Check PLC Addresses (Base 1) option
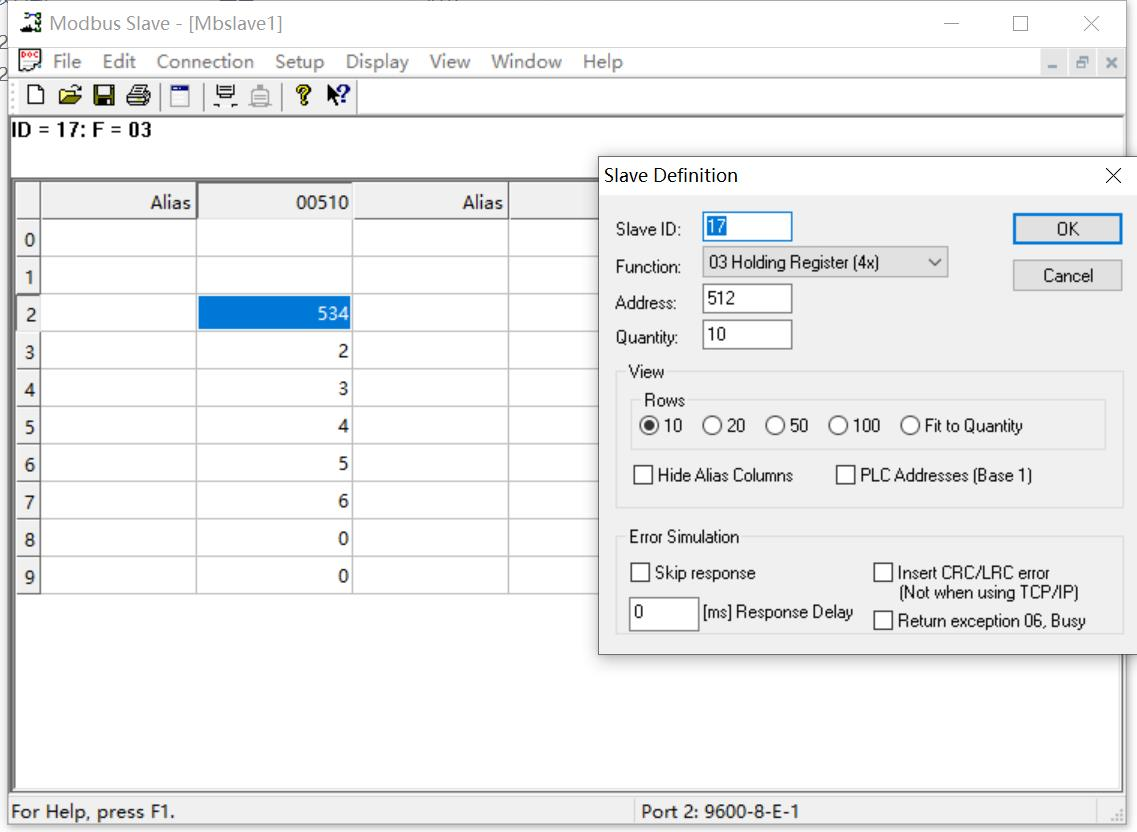 click(846, 475)
